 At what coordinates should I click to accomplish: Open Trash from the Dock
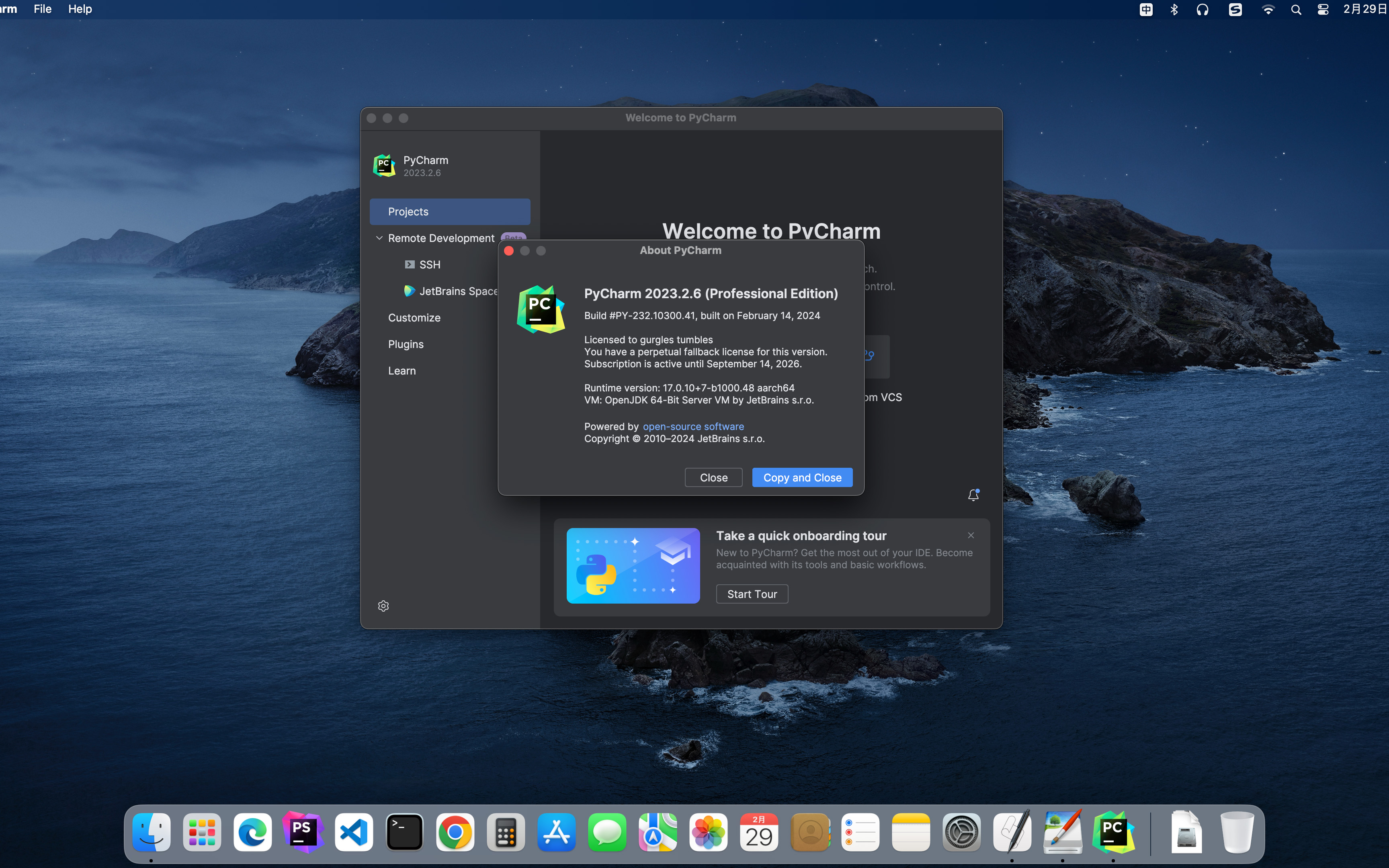pyautogui.click(x=1237, y=832)
